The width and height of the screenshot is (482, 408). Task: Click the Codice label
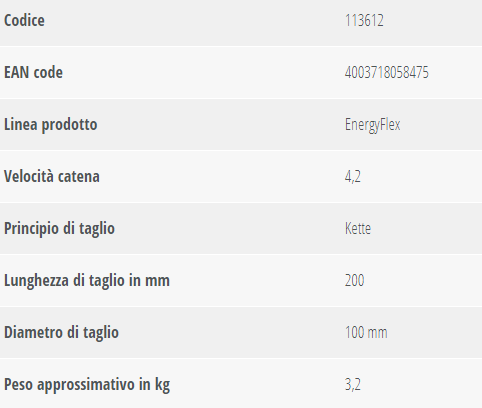pos(24,20)
